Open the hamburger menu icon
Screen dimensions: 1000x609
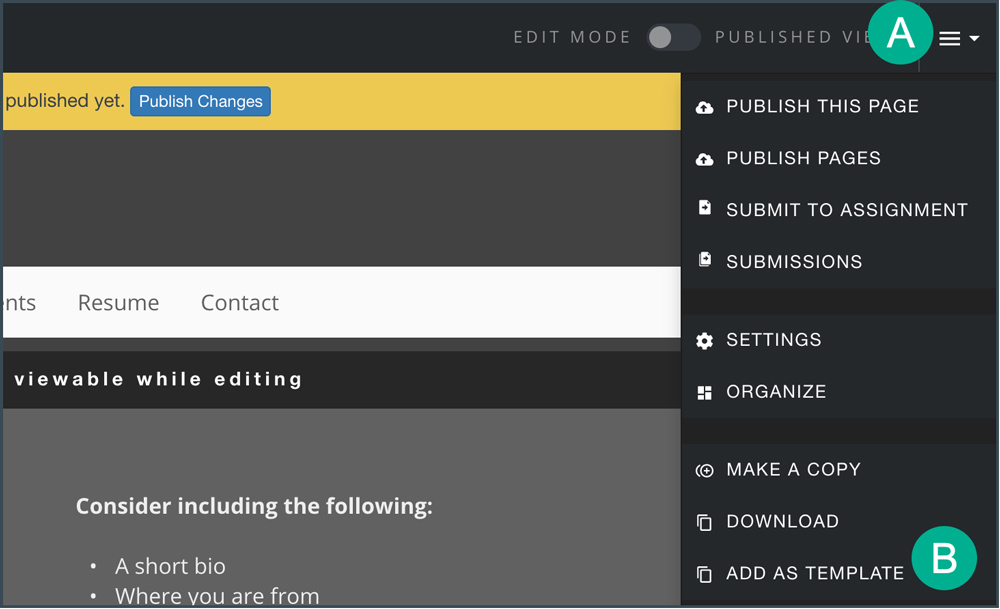pos(950,38)
